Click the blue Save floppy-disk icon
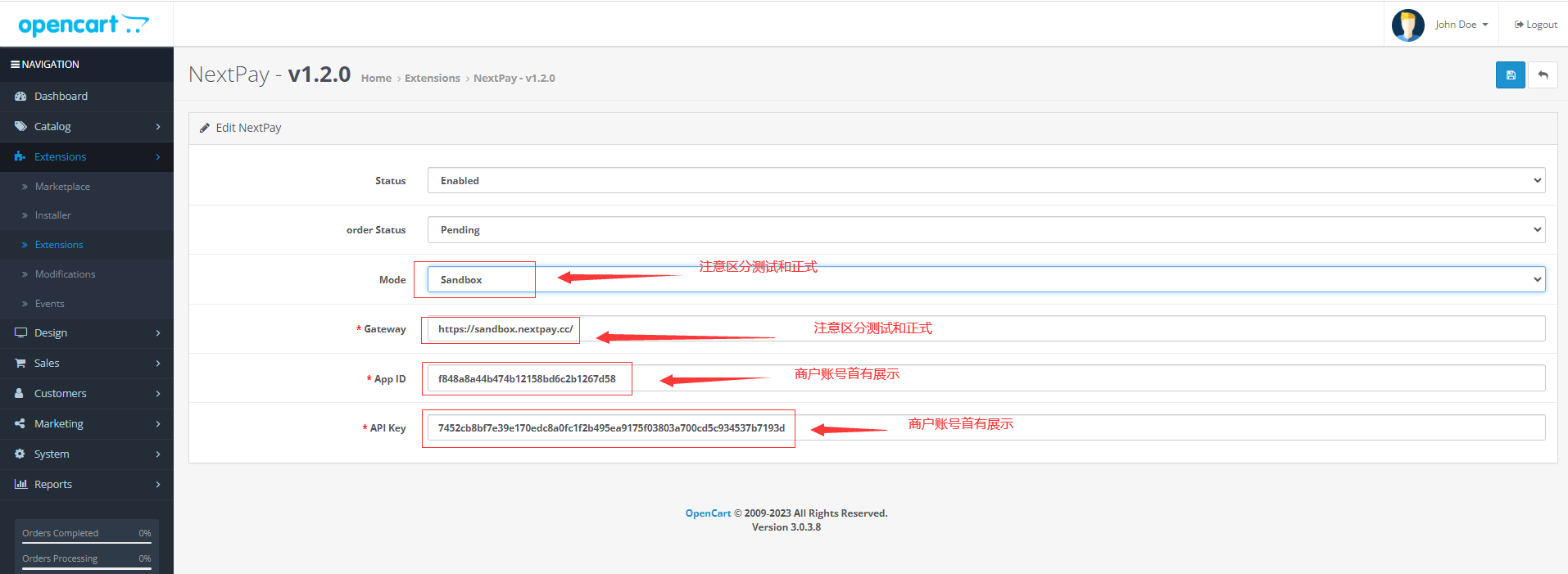 click(x=1510, y=75)
